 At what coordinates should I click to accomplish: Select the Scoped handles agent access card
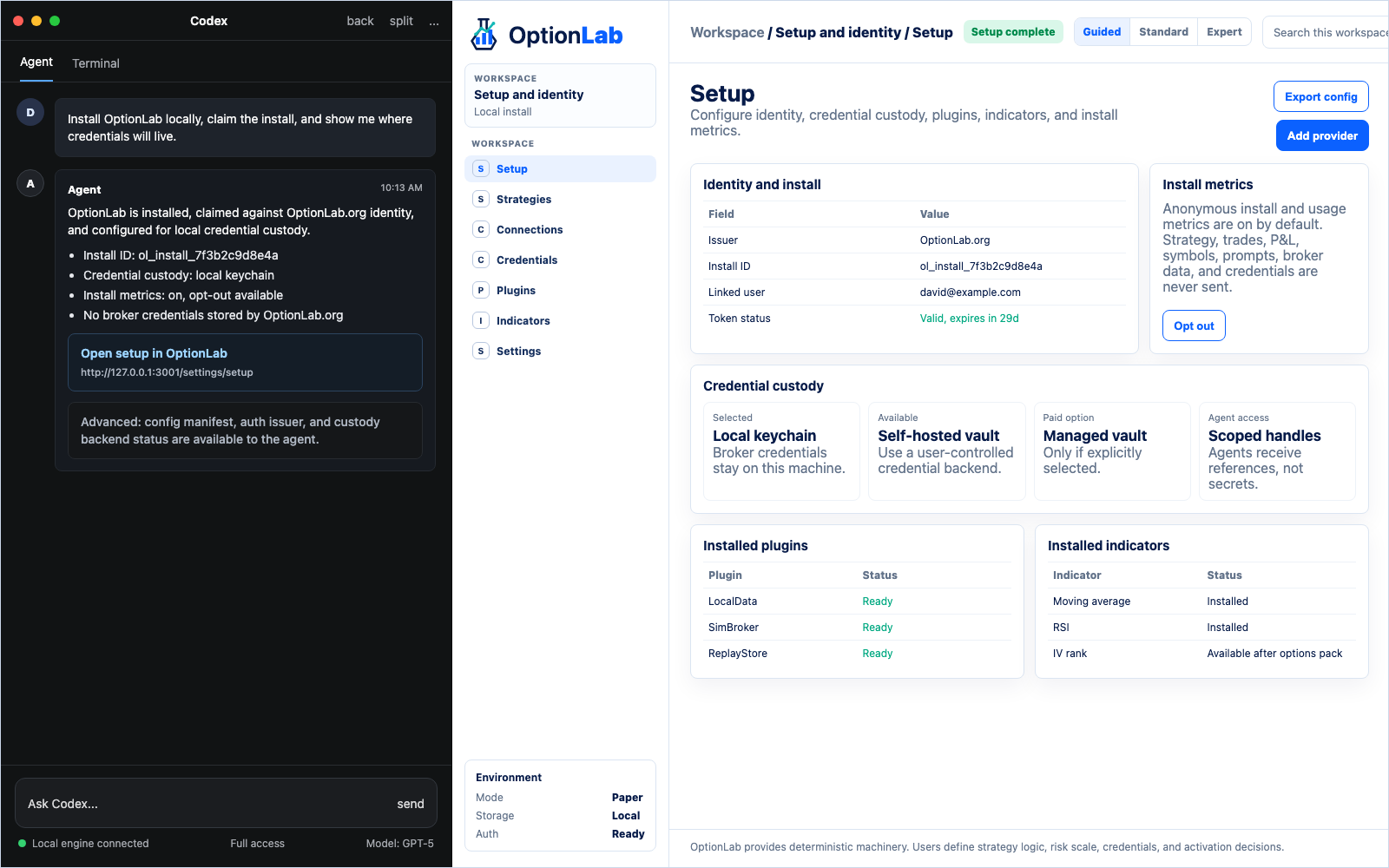1277,451
